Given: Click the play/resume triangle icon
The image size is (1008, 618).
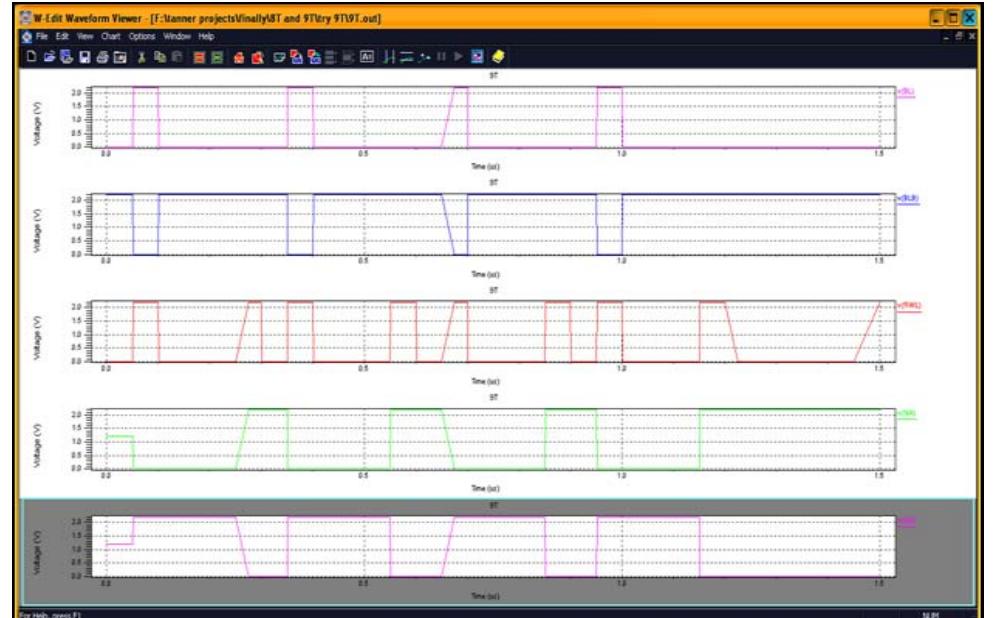Looking at the screenshot, I should (x=458, y=57).
